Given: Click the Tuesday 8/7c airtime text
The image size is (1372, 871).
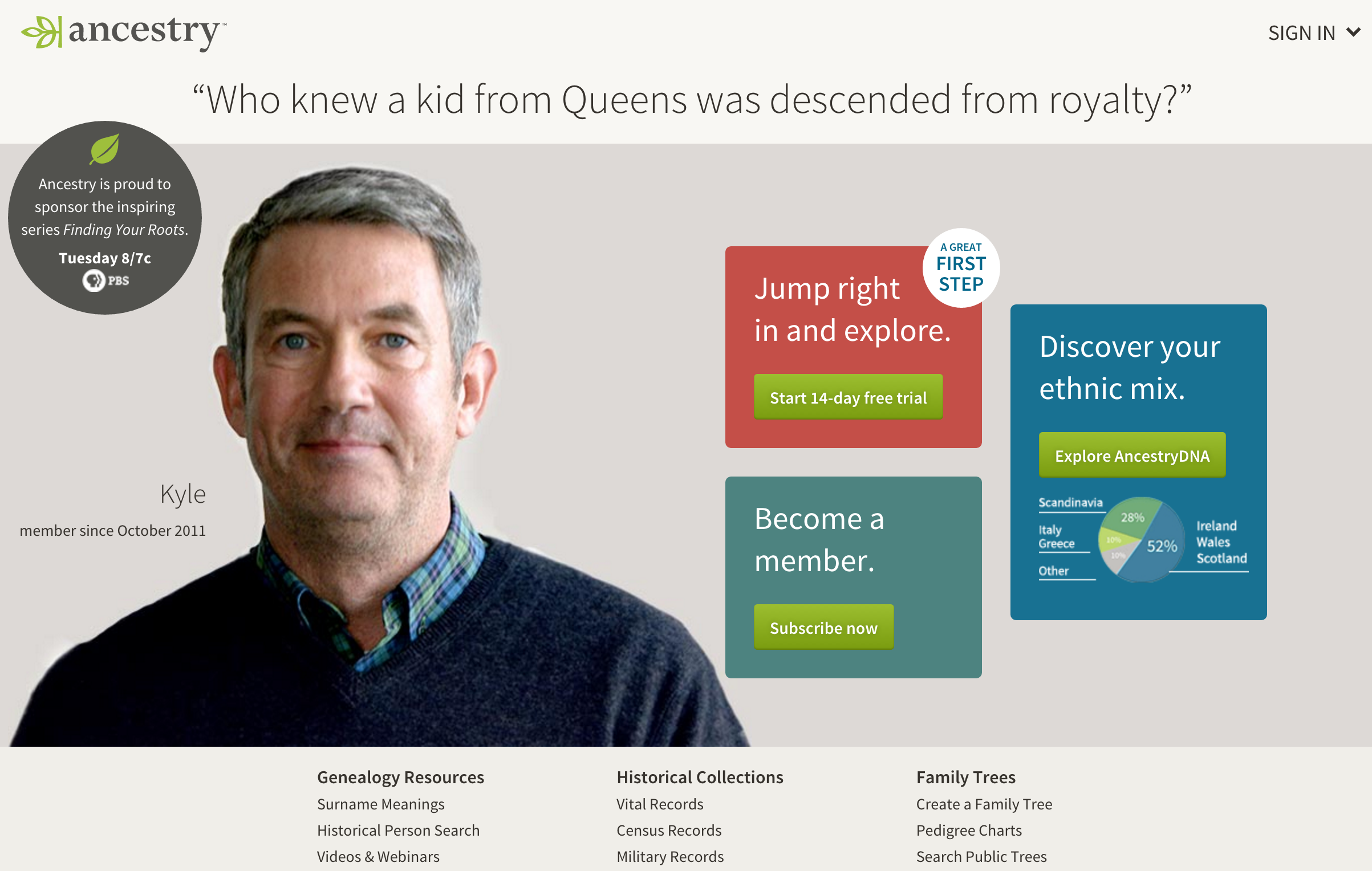Looking at the screenshot, I should tap(105, 258).
